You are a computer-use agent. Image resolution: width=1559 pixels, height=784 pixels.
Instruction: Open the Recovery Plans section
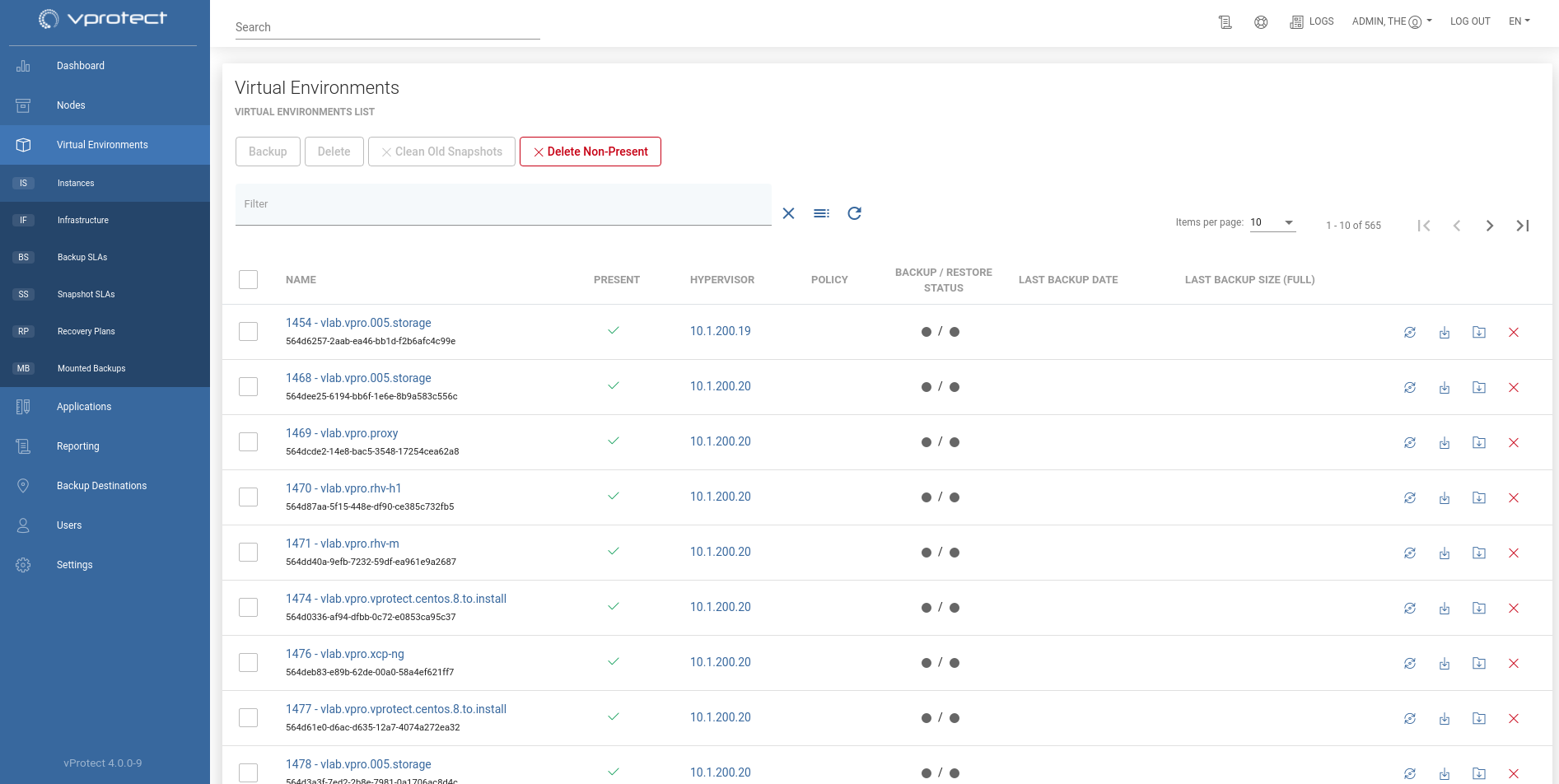pos(86,331)
